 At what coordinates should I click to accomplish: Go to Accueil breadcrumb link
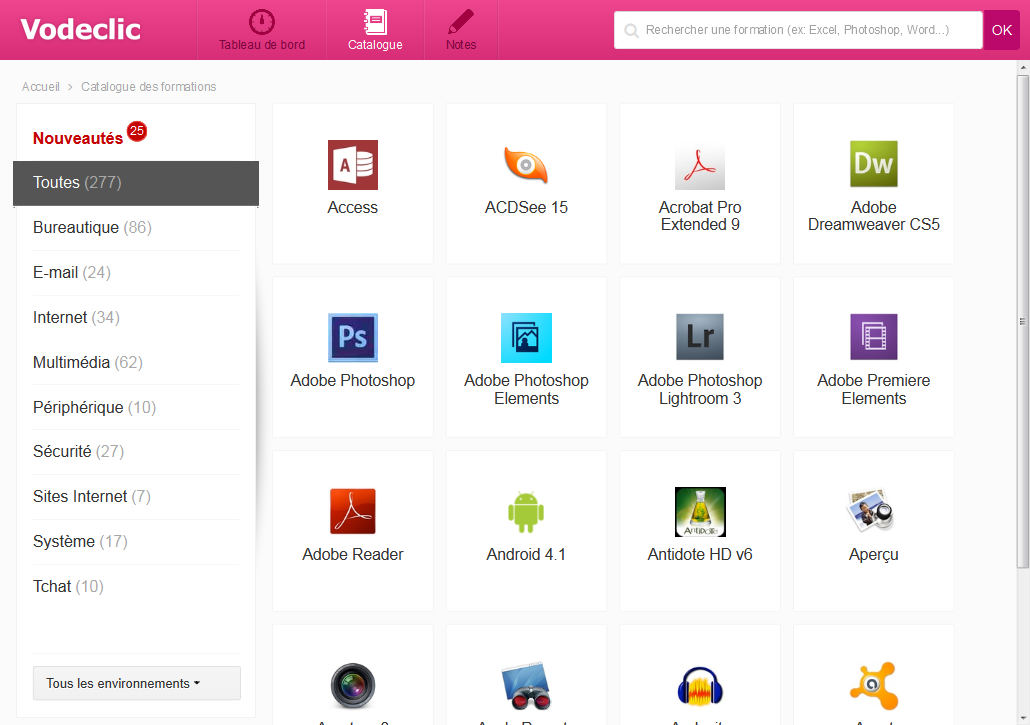(41, 87)
